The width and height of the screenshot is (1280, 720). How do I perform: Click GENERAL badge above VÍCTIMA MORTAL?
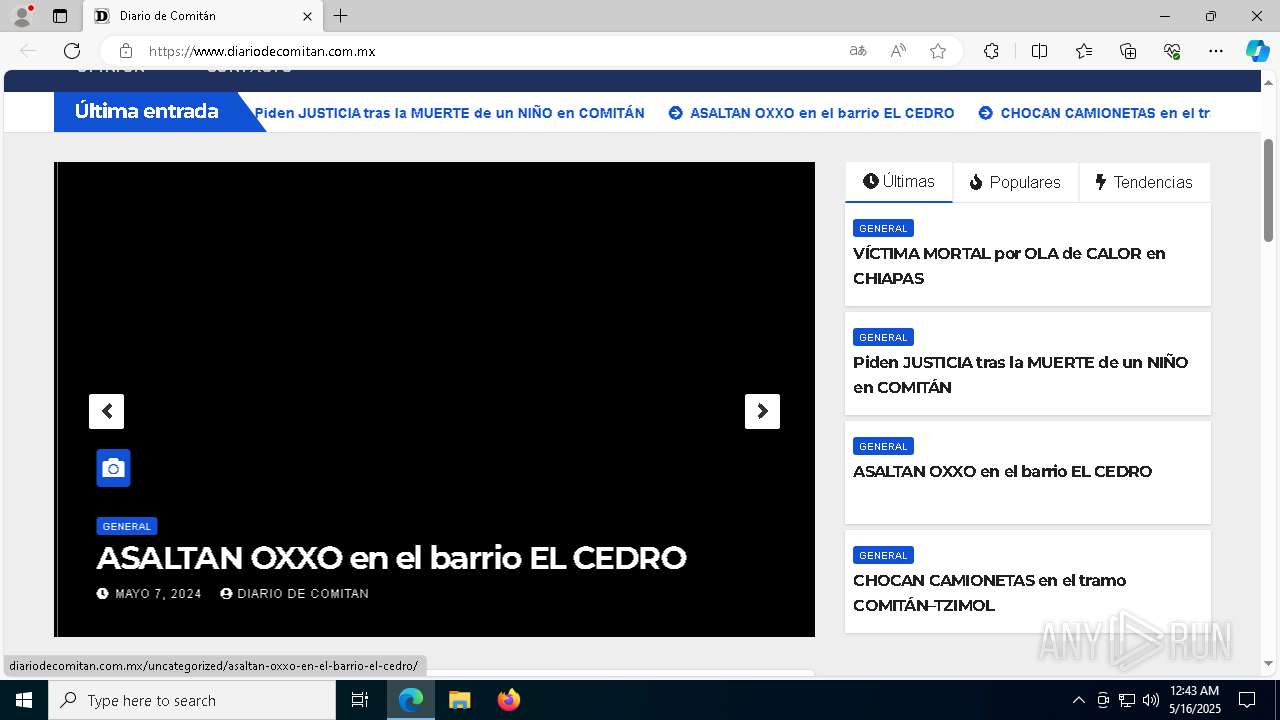tap(883, 228)
